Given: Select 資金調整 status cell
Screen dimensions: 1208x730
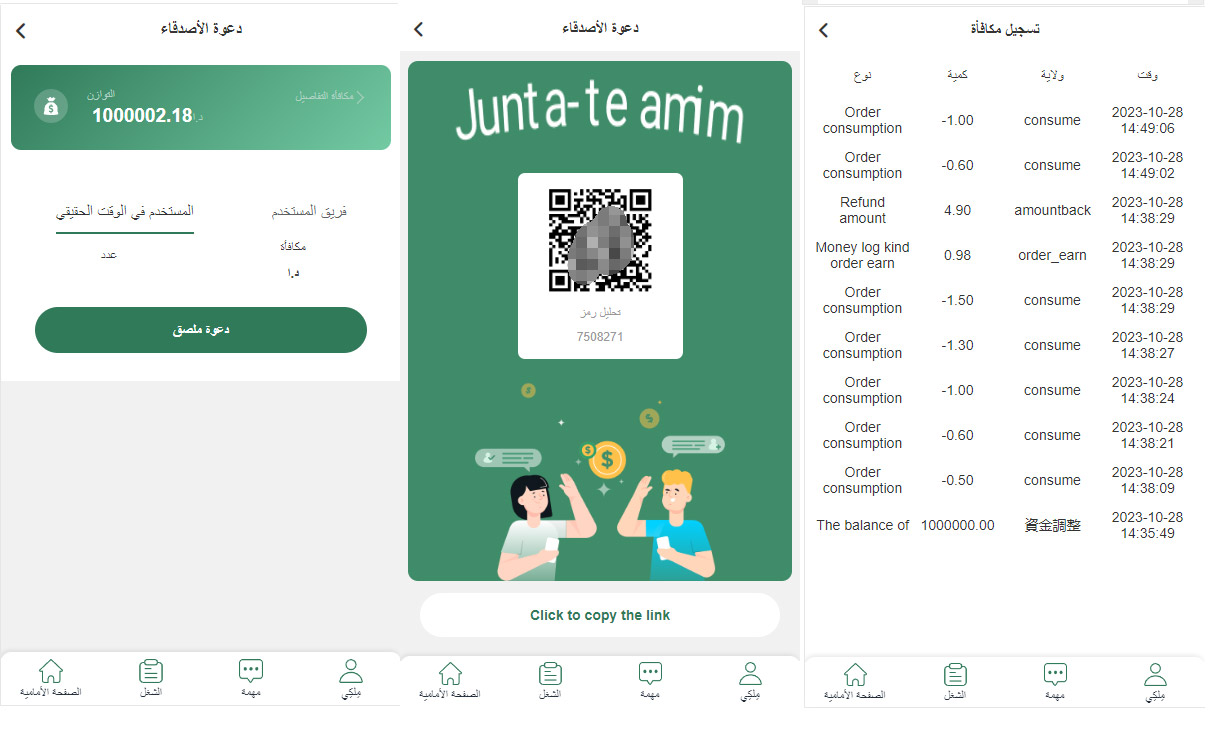Looking at the screenshot, I should [1052, 525].
